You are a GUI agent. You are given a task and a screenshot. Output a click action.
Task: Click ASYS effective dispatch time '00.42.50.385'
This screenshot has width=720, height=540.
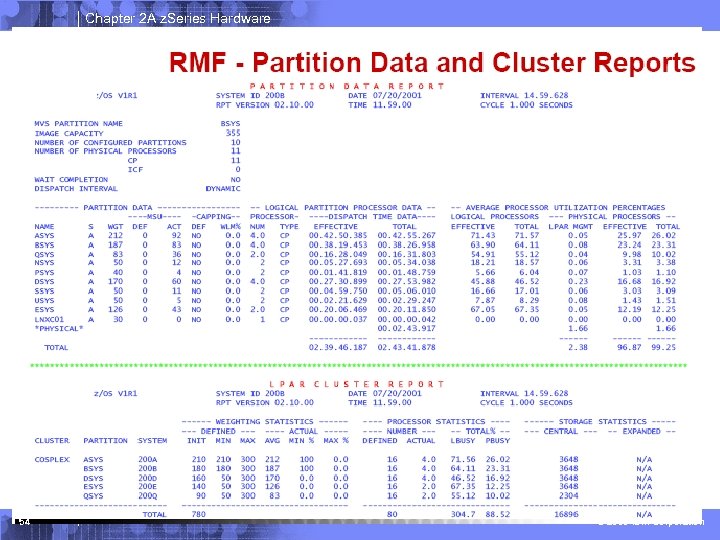[338, 236]
